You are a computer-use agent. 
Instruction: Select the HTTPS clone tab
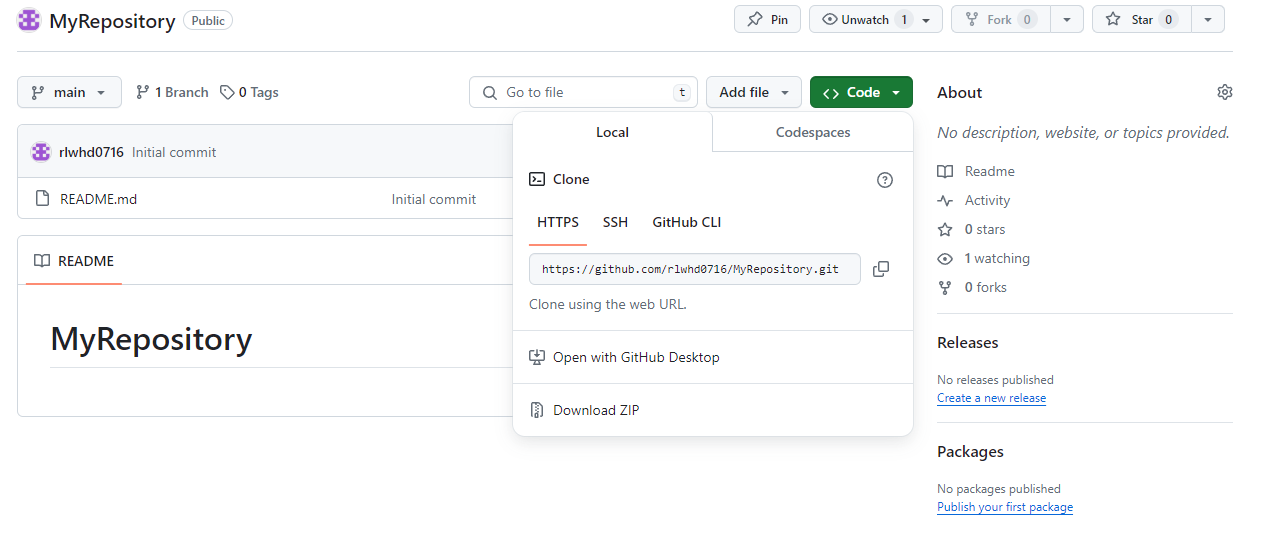(x=558, y=223)
